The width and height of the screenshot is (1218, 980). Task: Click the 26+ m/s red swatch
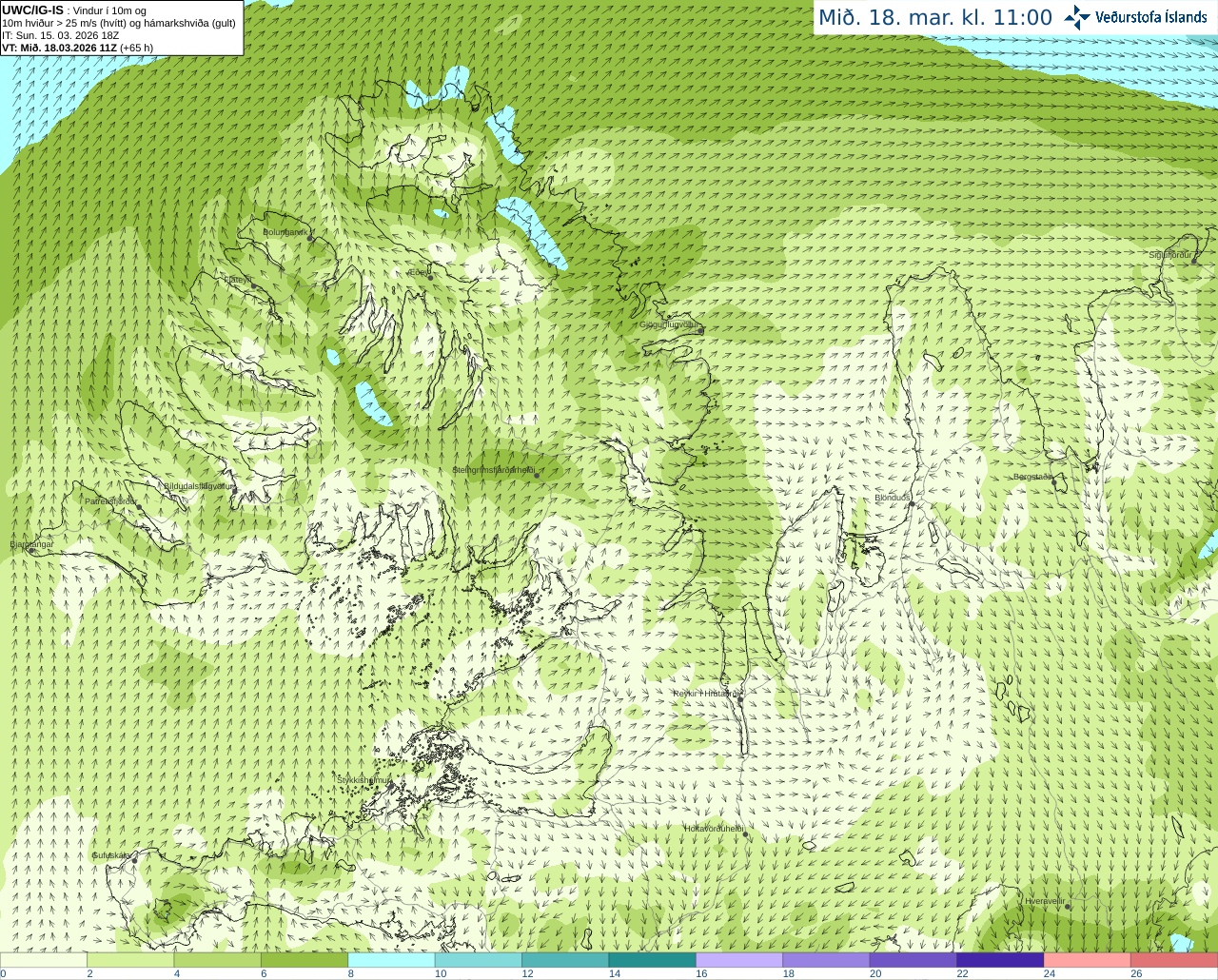click(1174, 960)
